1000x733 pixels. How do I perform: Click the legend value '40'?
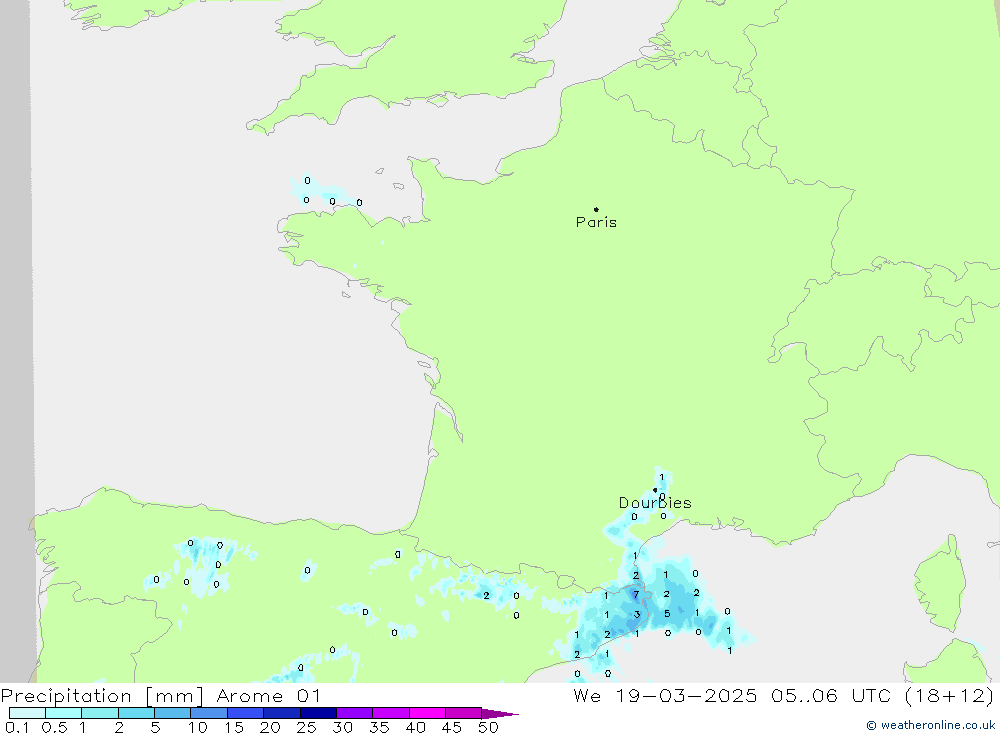(x=415, y=727)
